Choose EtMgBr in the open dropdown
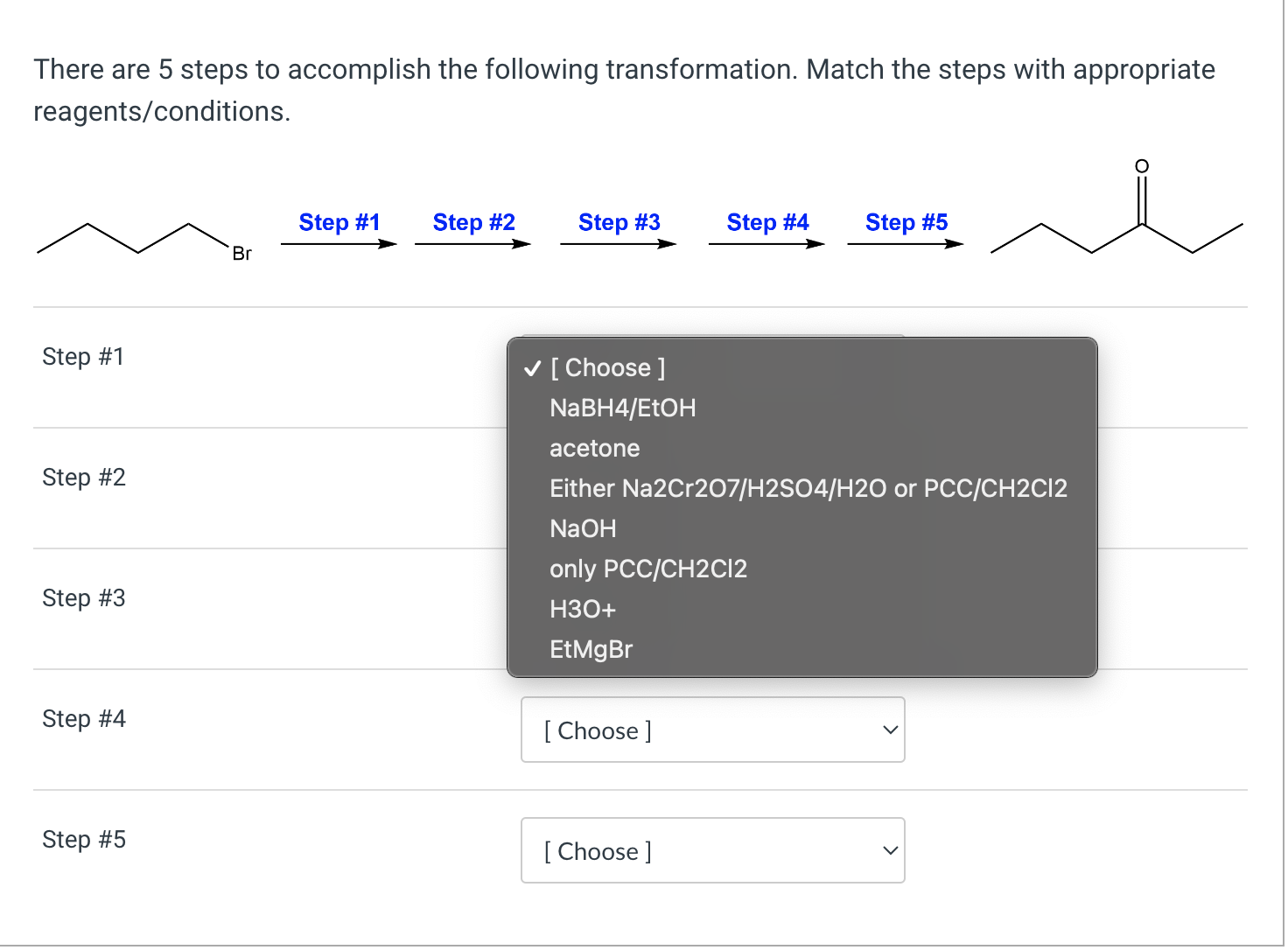 click(591, 649)
